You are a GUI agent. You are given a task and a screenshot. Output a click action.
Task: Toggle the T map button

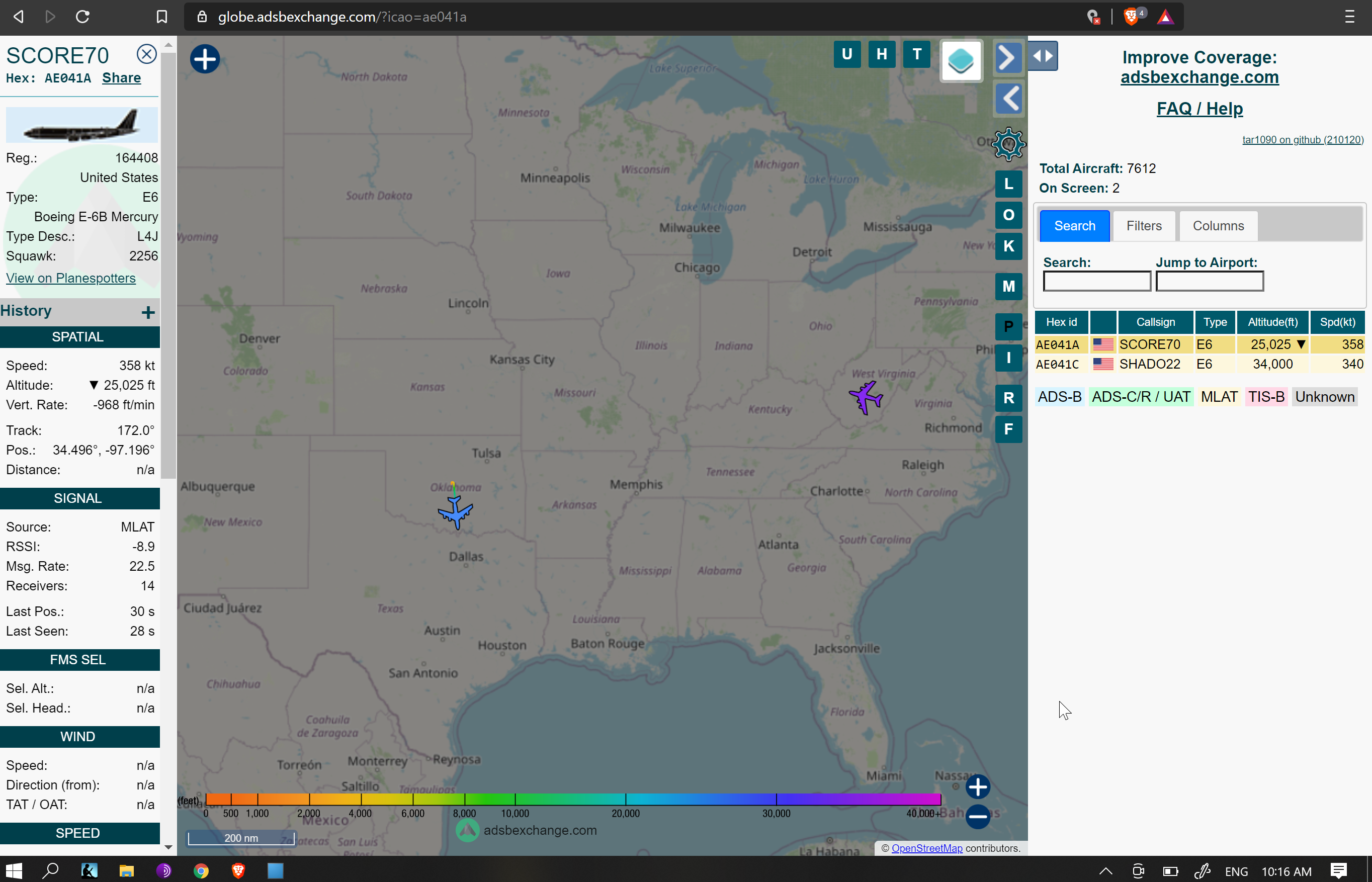click(x=916, y=54)
